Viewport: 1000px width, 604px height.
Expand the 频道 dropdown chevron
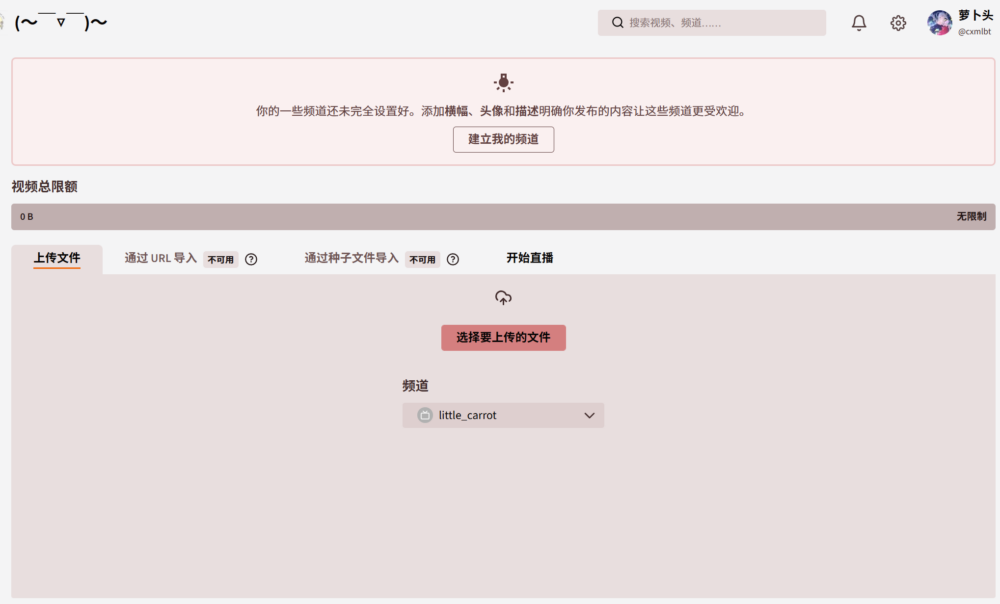click(x=589, y=415)
